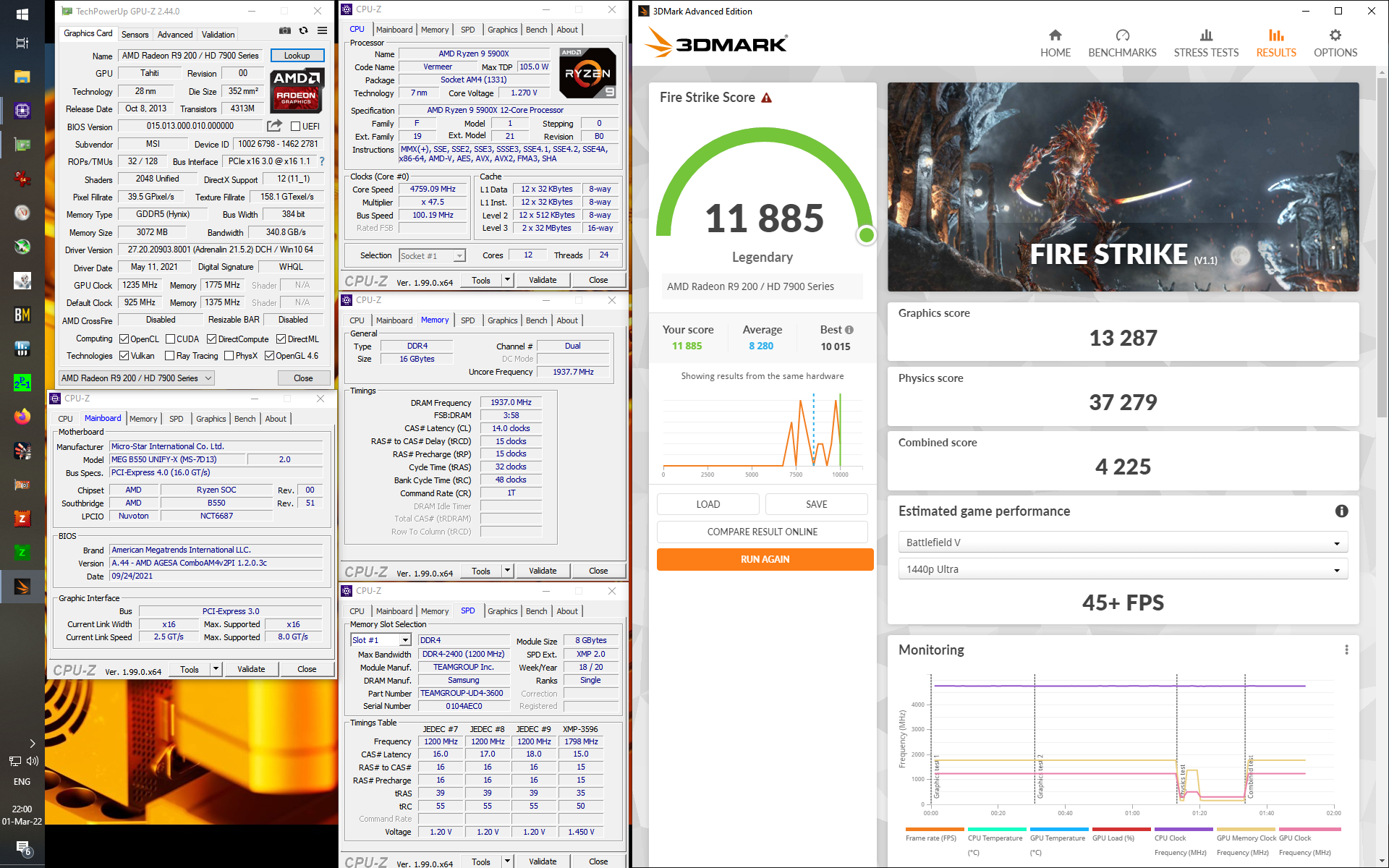Click the Fire Strike preview image

coord(1123,187)
